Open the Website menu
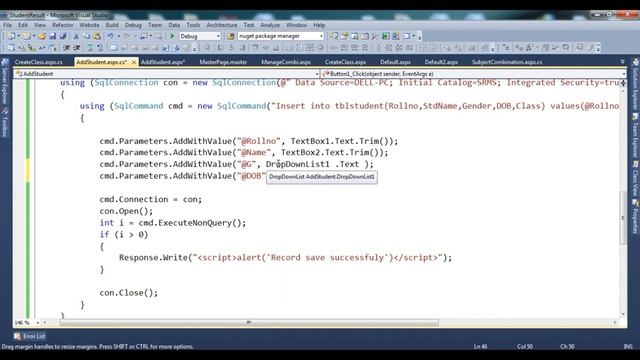 [x=89, y=25]
